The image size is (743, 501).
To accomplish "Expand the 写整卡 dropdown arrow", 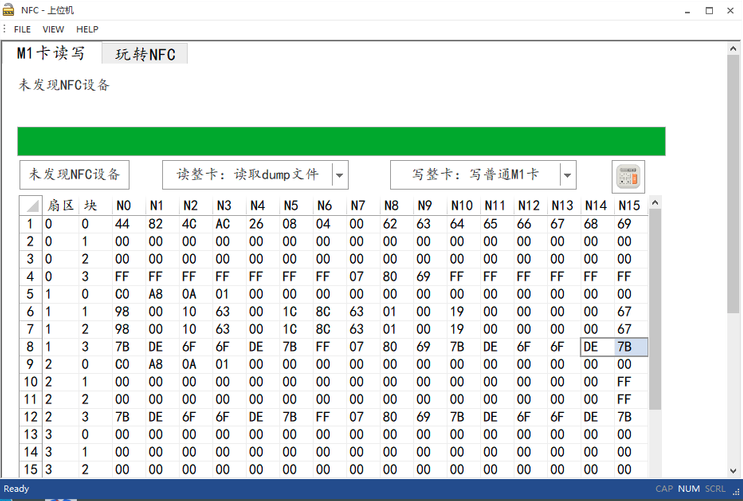I will [x=568, y=175].
